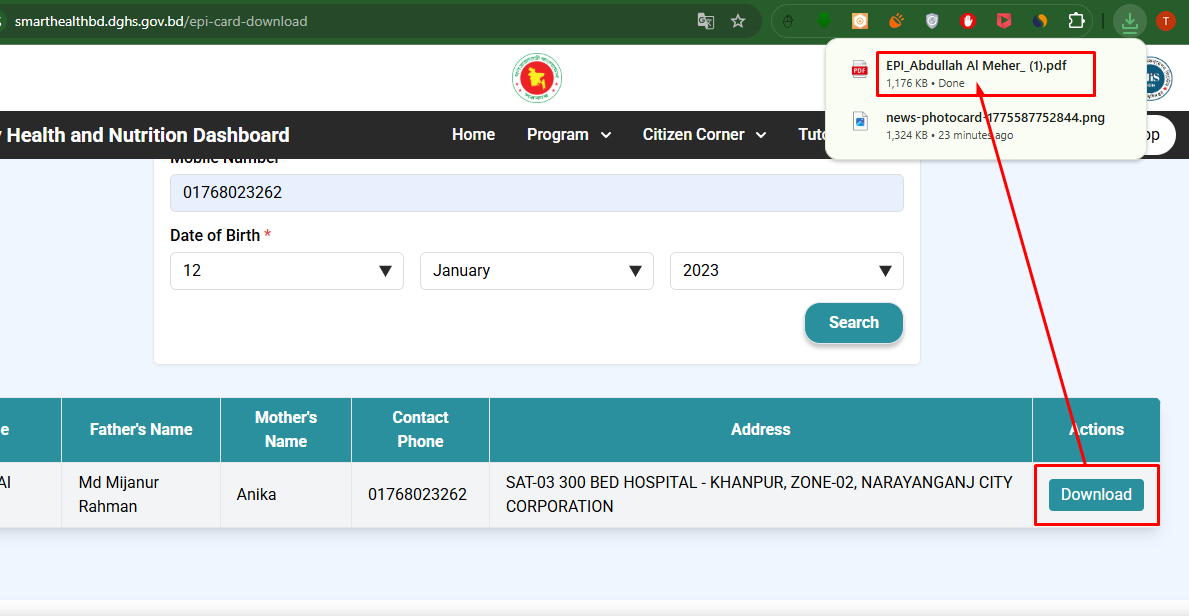Select Home in the navigation bar
Screen dimensions: 1189x616
(x=473, y=134)
